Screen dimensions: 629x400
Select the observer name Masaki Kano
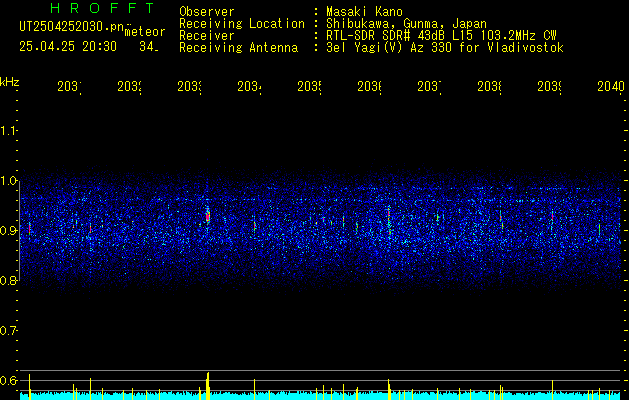(364, 12)
